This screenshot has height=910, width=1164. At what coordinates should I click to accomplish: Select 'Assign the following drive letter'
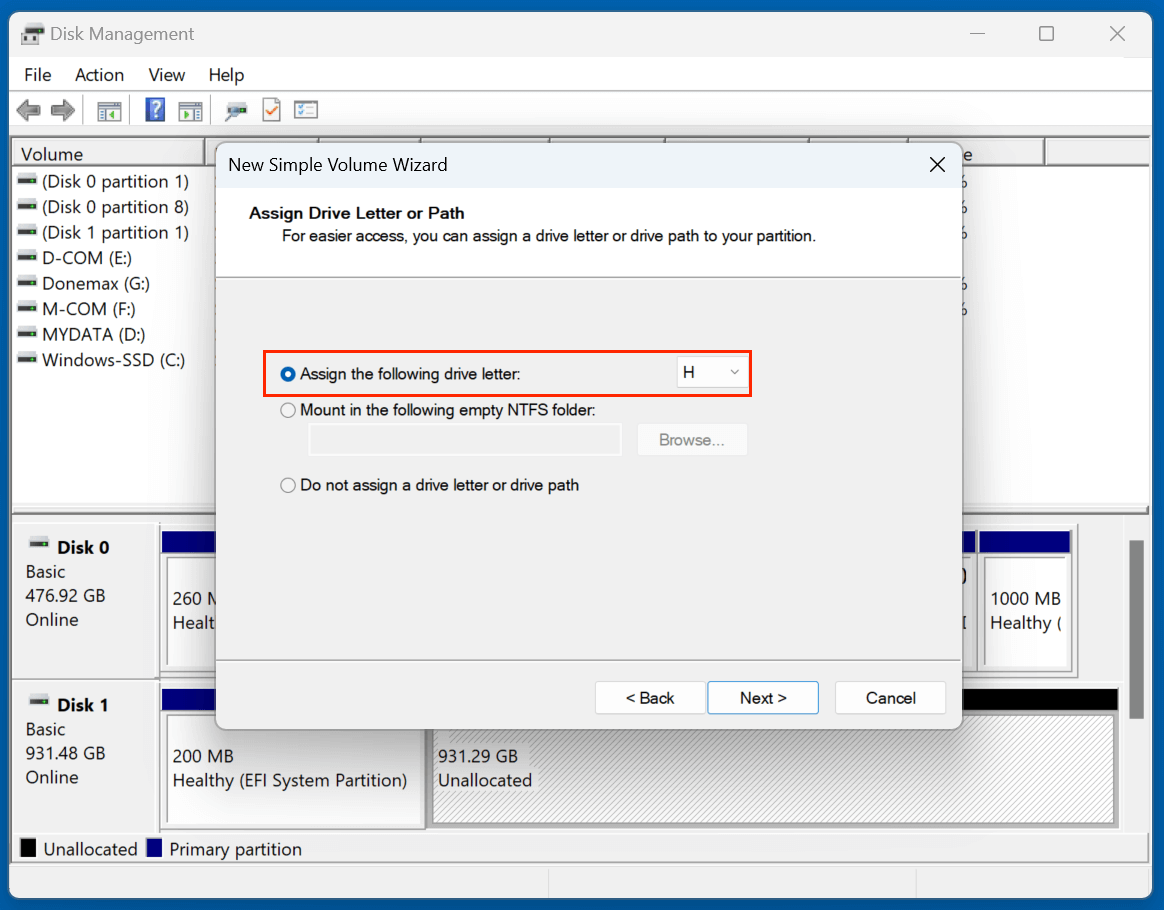coord(288,373)
